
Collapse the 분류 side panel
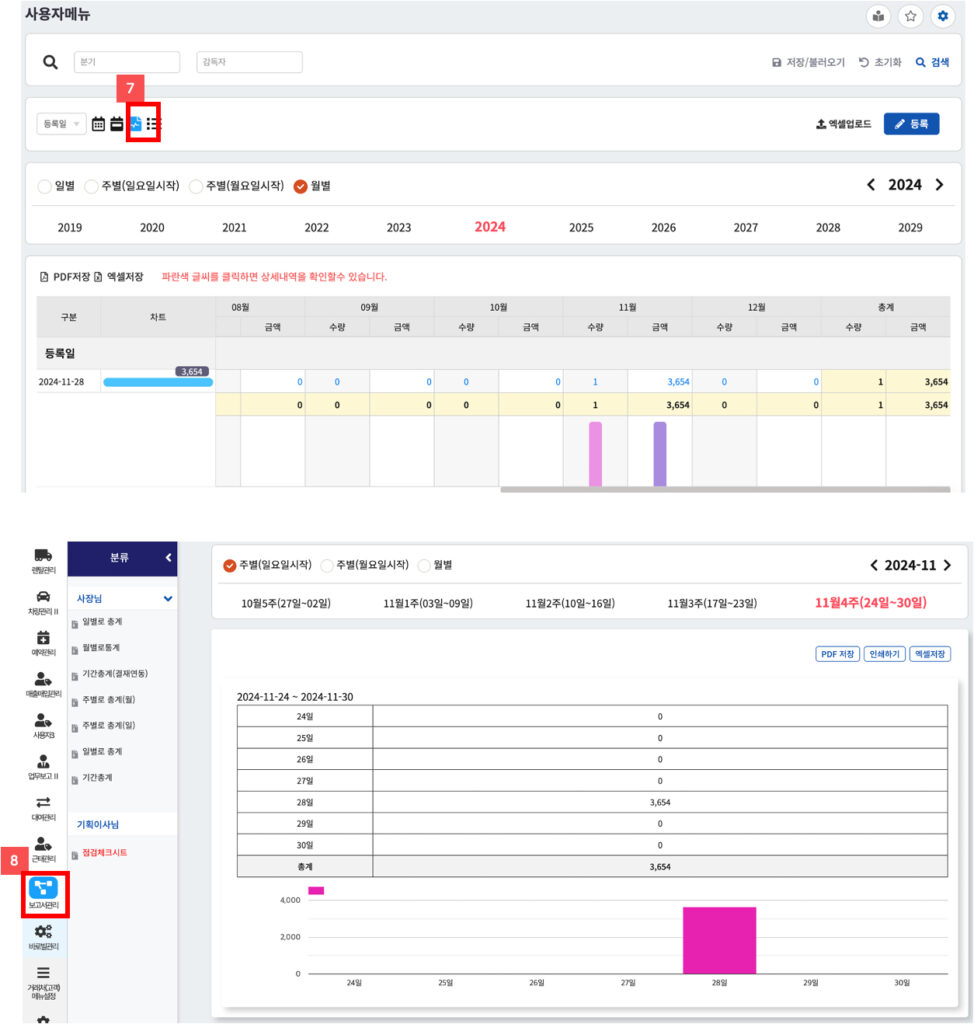(168, 557)
